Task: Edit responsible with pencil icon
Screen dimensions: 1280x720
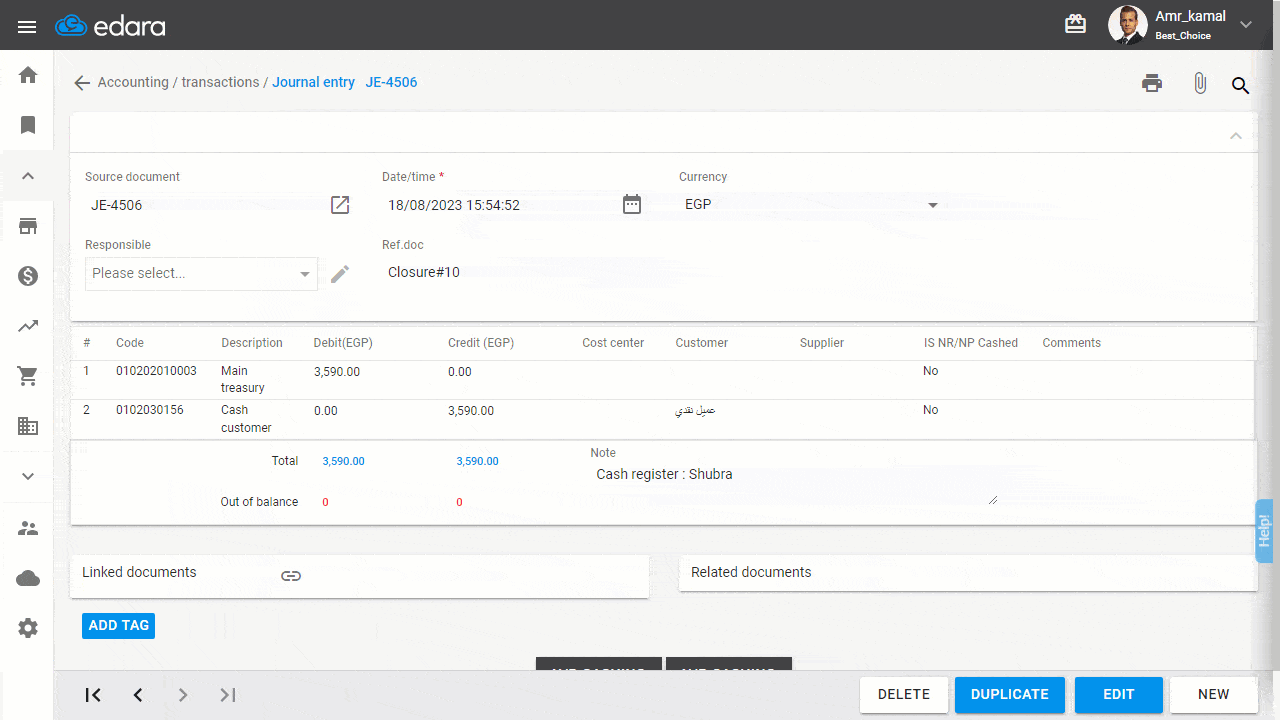Action: (340, 274)
